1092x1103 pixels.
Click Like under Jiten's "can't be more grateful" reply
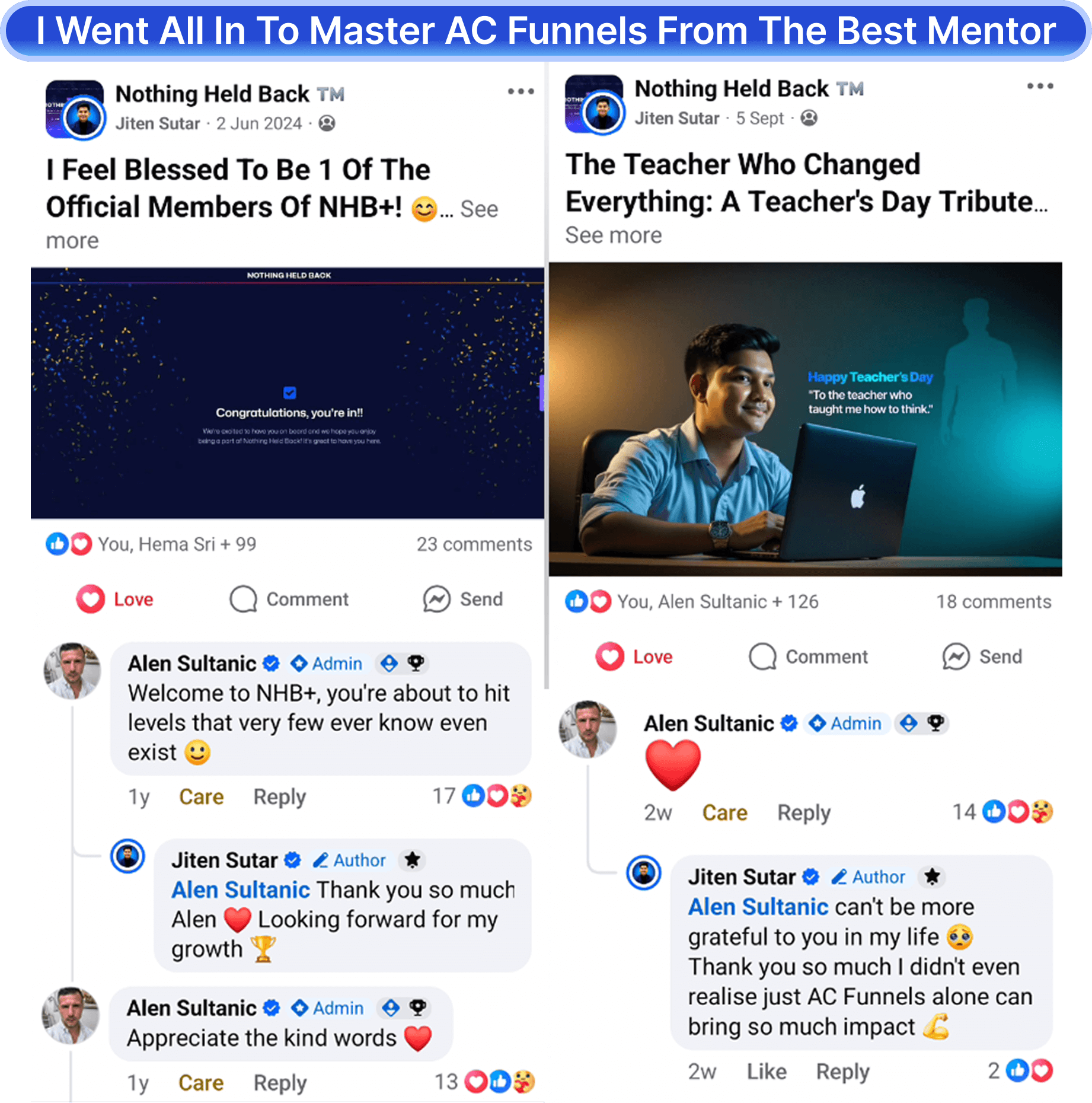[767, 1072]
